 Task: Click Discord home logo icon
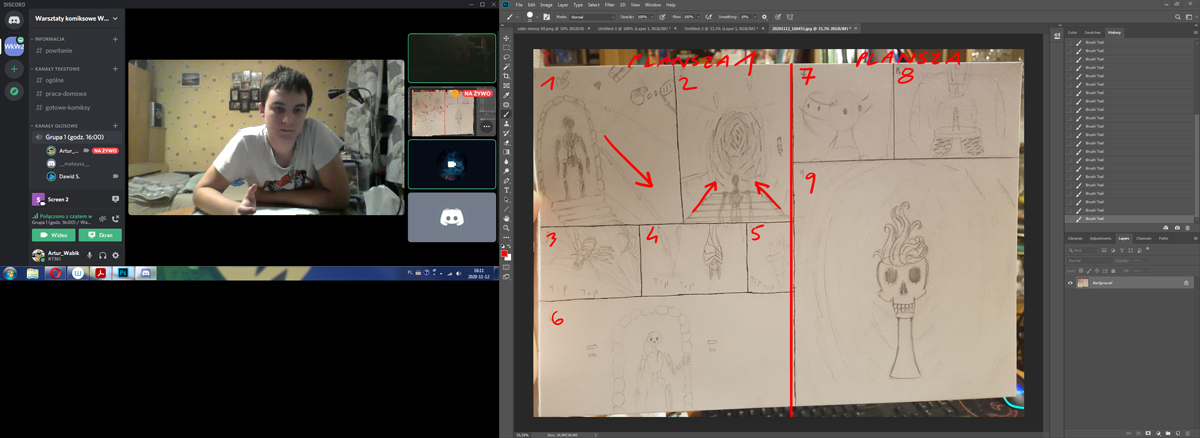tap(14, 20)
